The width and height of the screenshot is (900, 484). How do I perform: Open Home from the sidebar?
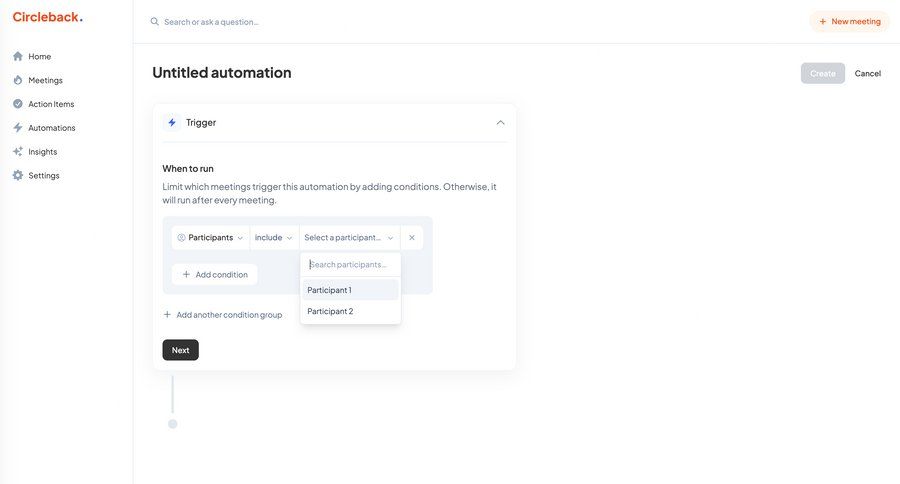coord(39,56)
